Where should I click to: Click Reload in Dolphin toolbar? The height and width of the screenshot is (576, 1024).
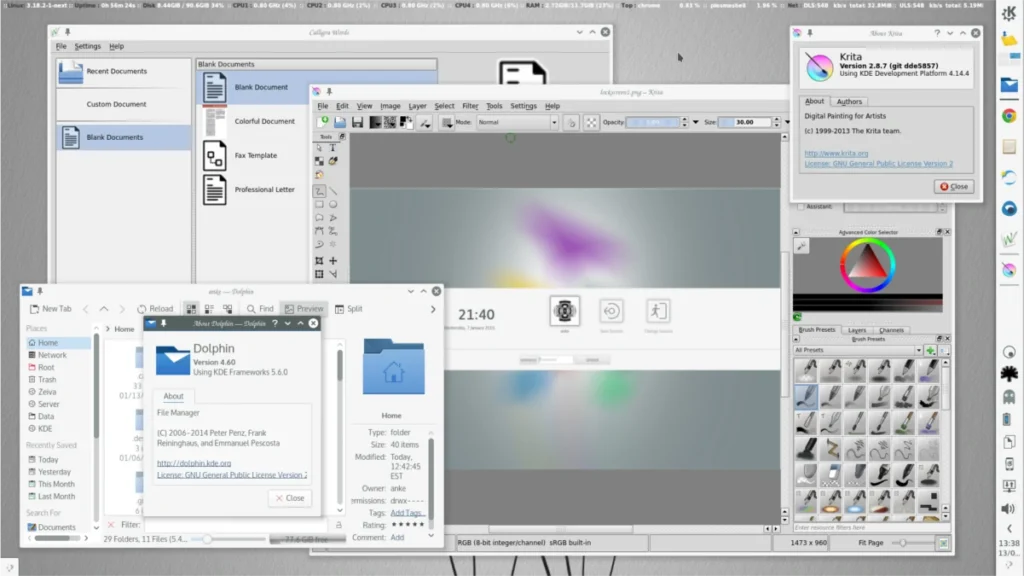[155, 309]
